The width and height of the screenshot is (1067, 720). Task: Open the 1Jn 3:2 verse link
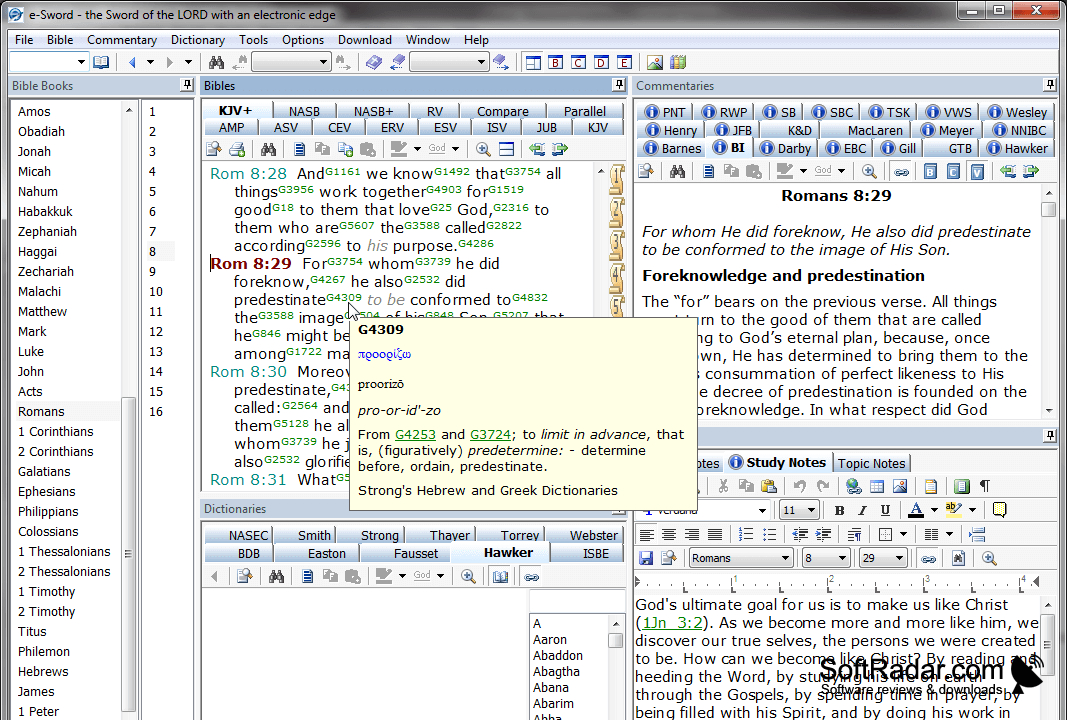(672, 623)
